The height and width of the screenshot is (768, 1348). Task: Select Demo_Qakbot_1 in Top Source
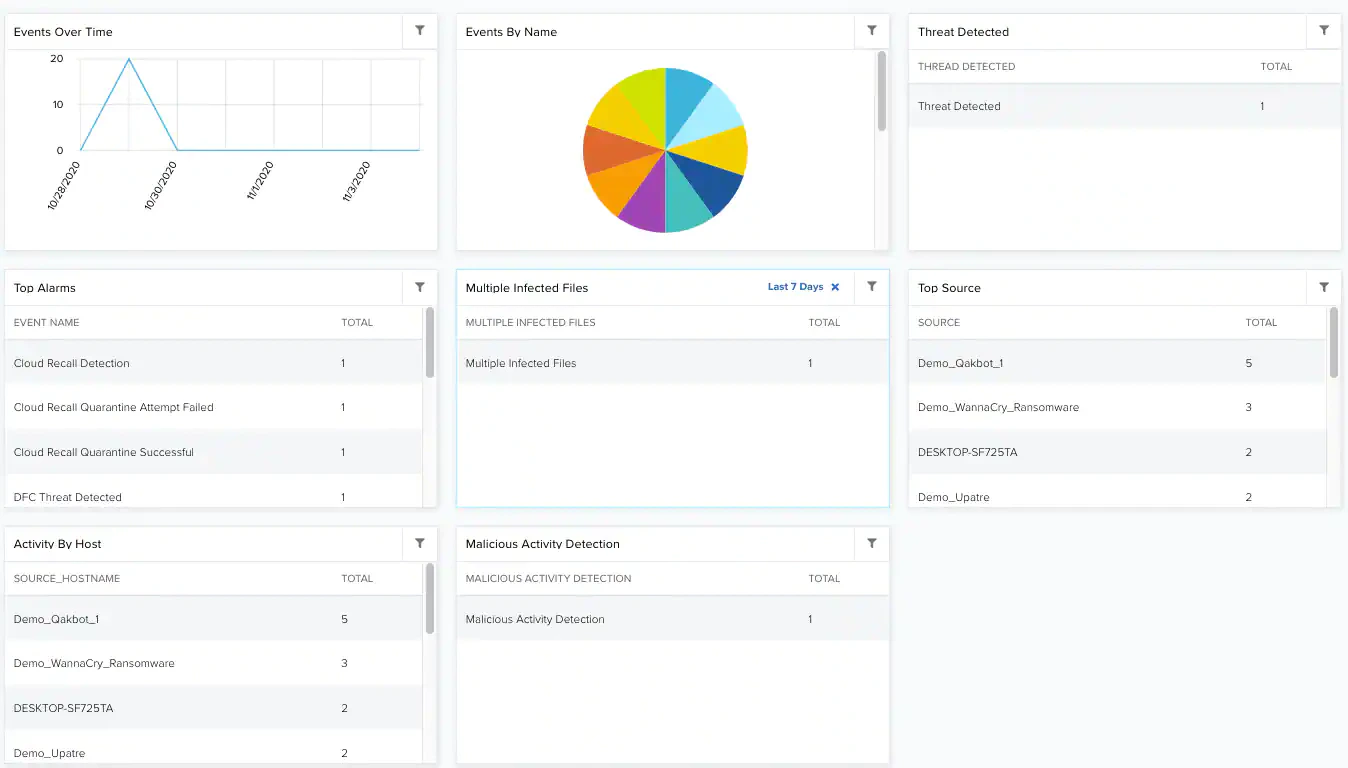(x=1118, y=363)
